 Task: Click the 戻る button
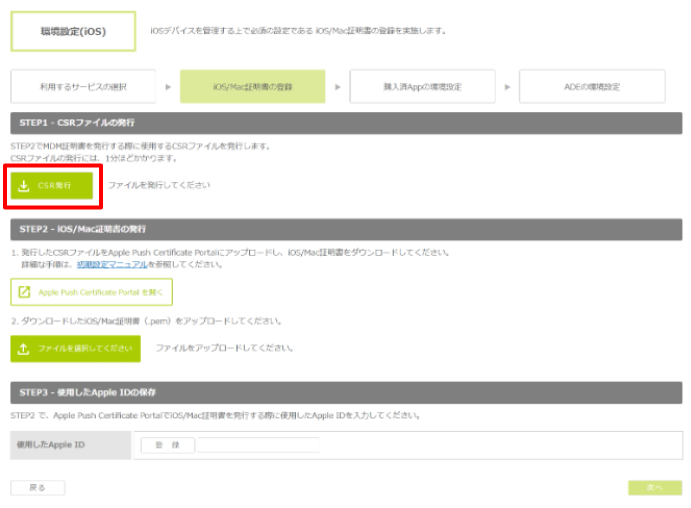38,488
